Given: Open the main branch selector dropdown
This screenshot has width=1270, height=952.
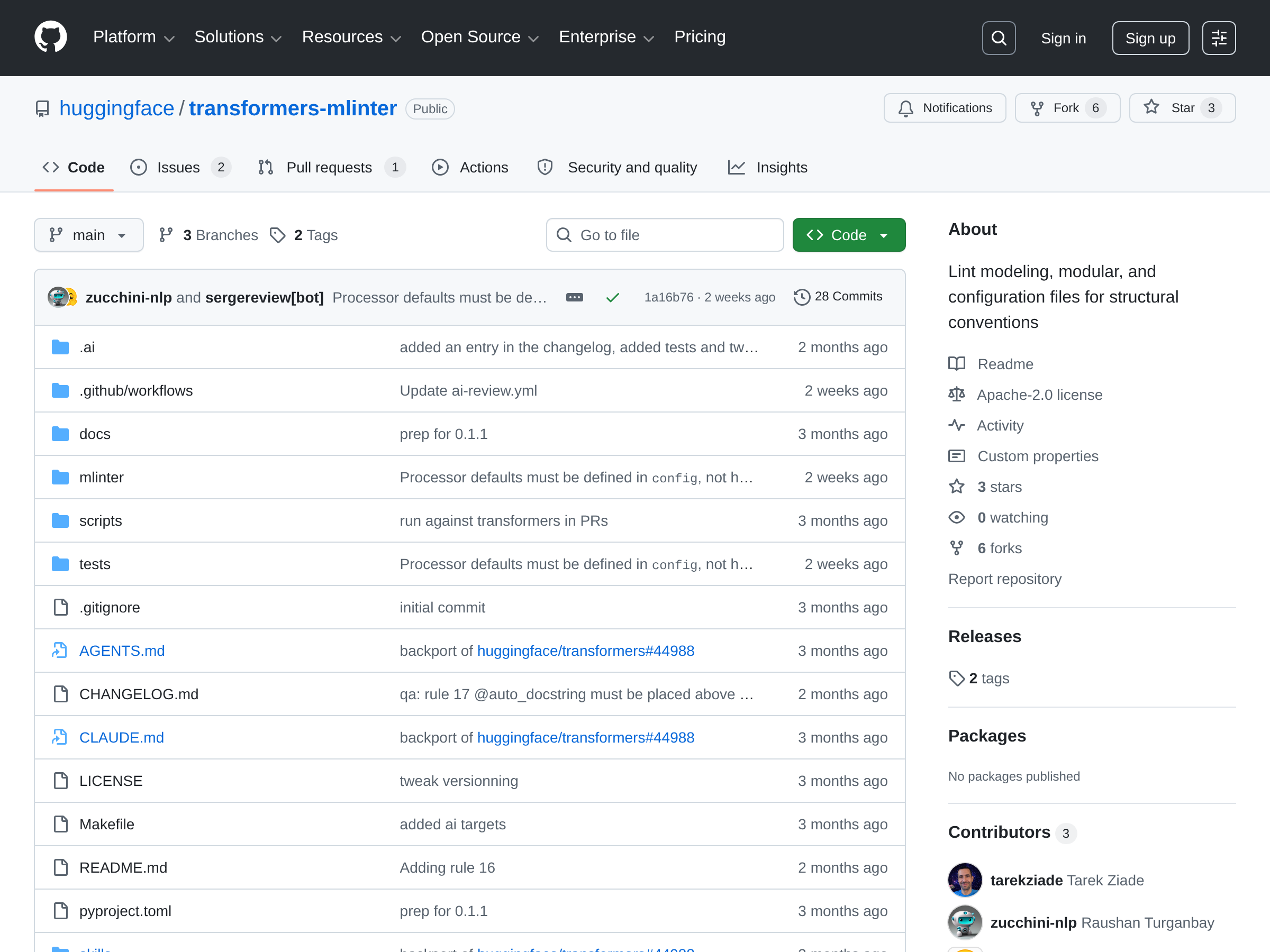Looking at the screenshot, I should pos(88,235).
